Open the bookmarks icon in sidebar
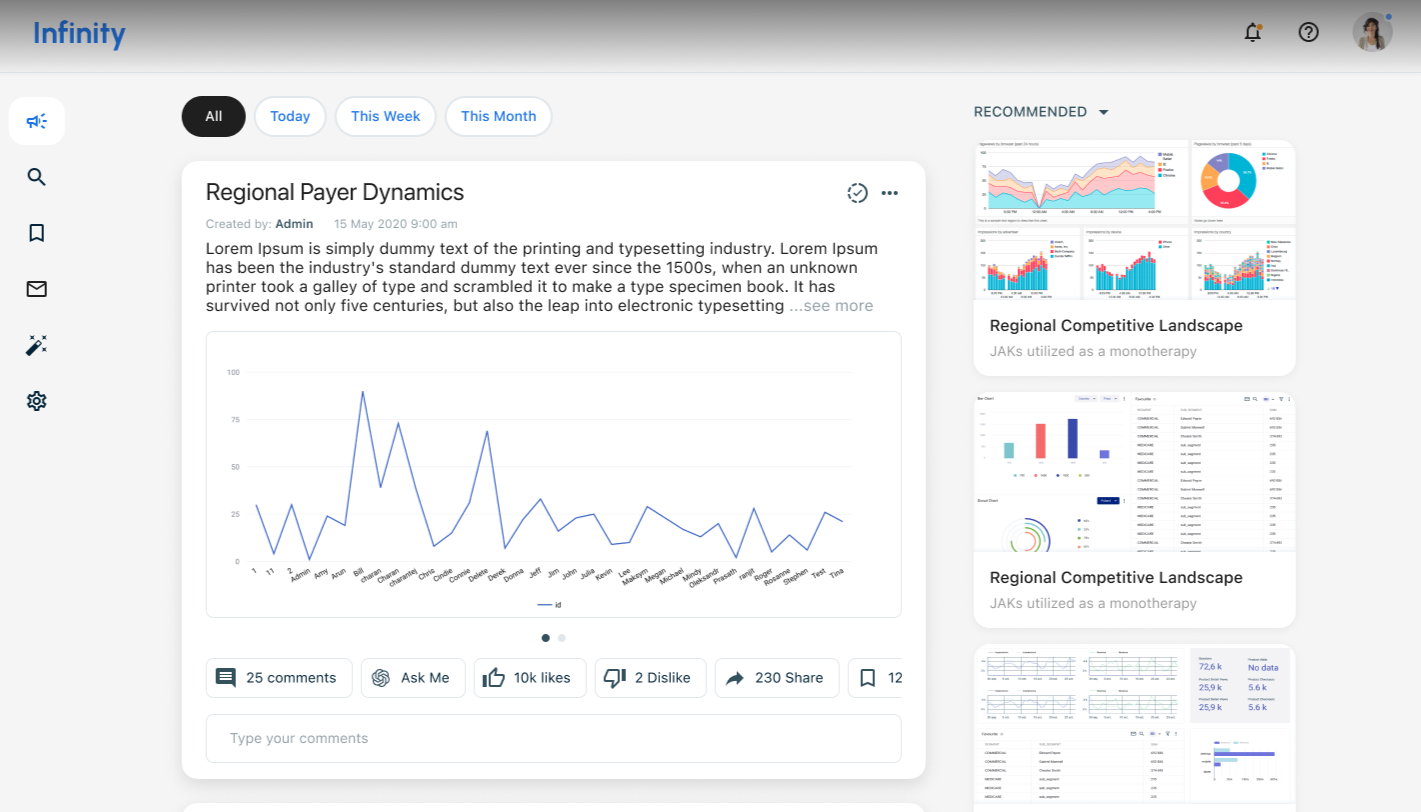The height and width of the screenshot is (812, 1421). pos(37,233)
